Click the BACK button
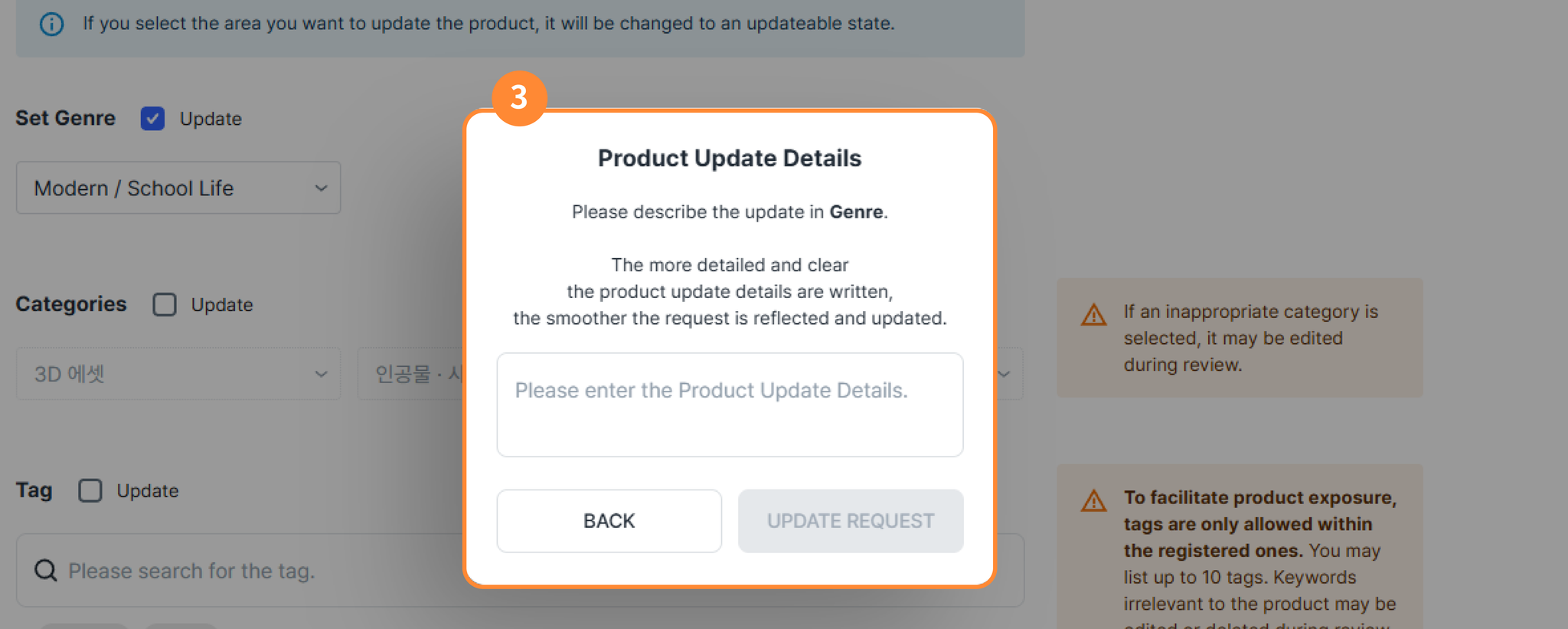This screenshot has height=629, width=1568. click(609, 521)
